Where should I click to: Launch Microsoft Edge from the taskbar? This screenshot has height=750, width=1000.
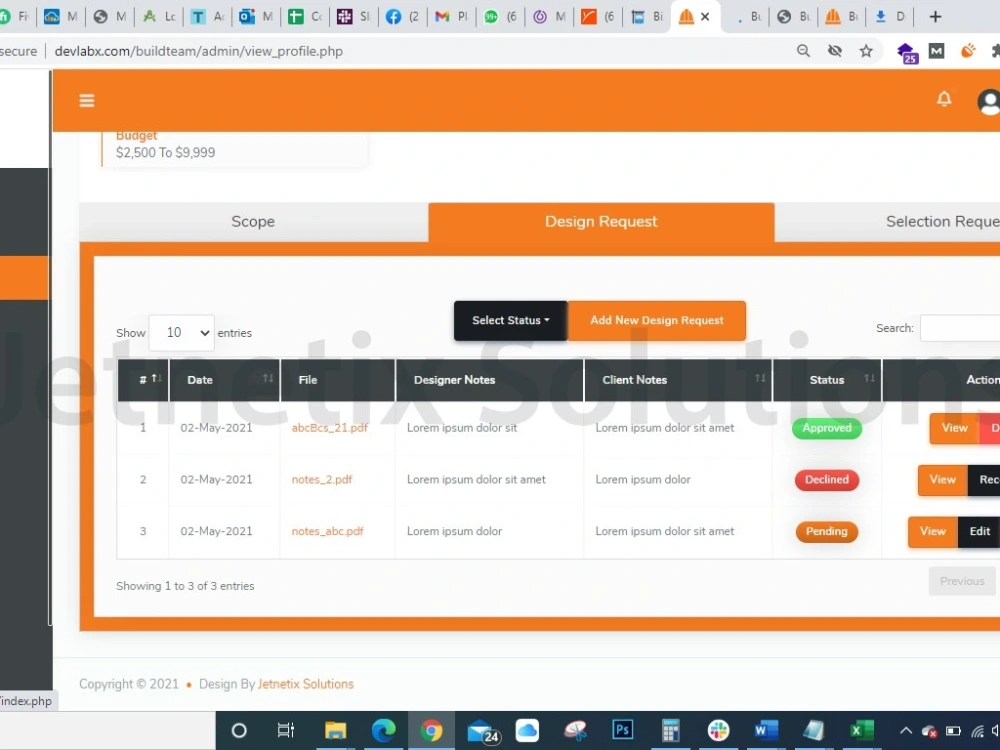(x=383, y=731)
